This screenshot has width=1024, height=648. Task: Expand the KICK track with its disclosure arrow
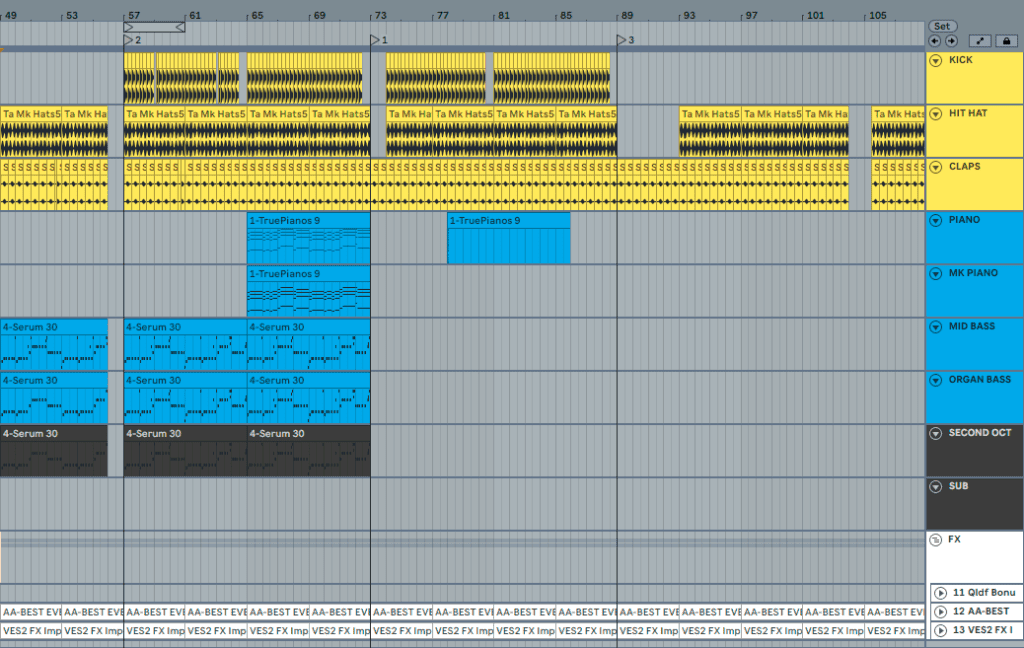coord(937,59)
